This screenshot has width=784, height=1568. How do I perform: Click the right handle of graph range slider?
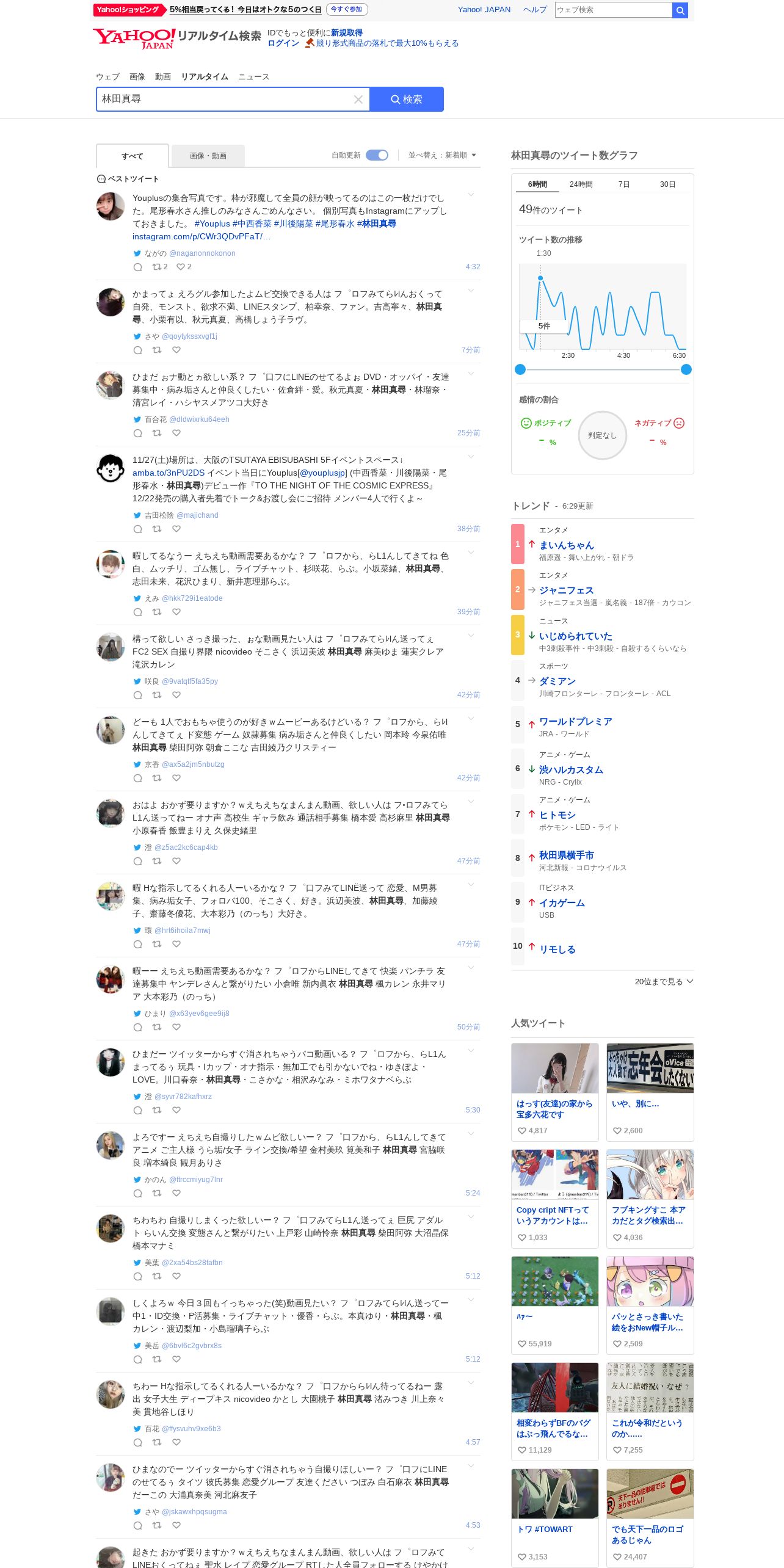click(686, 369)
